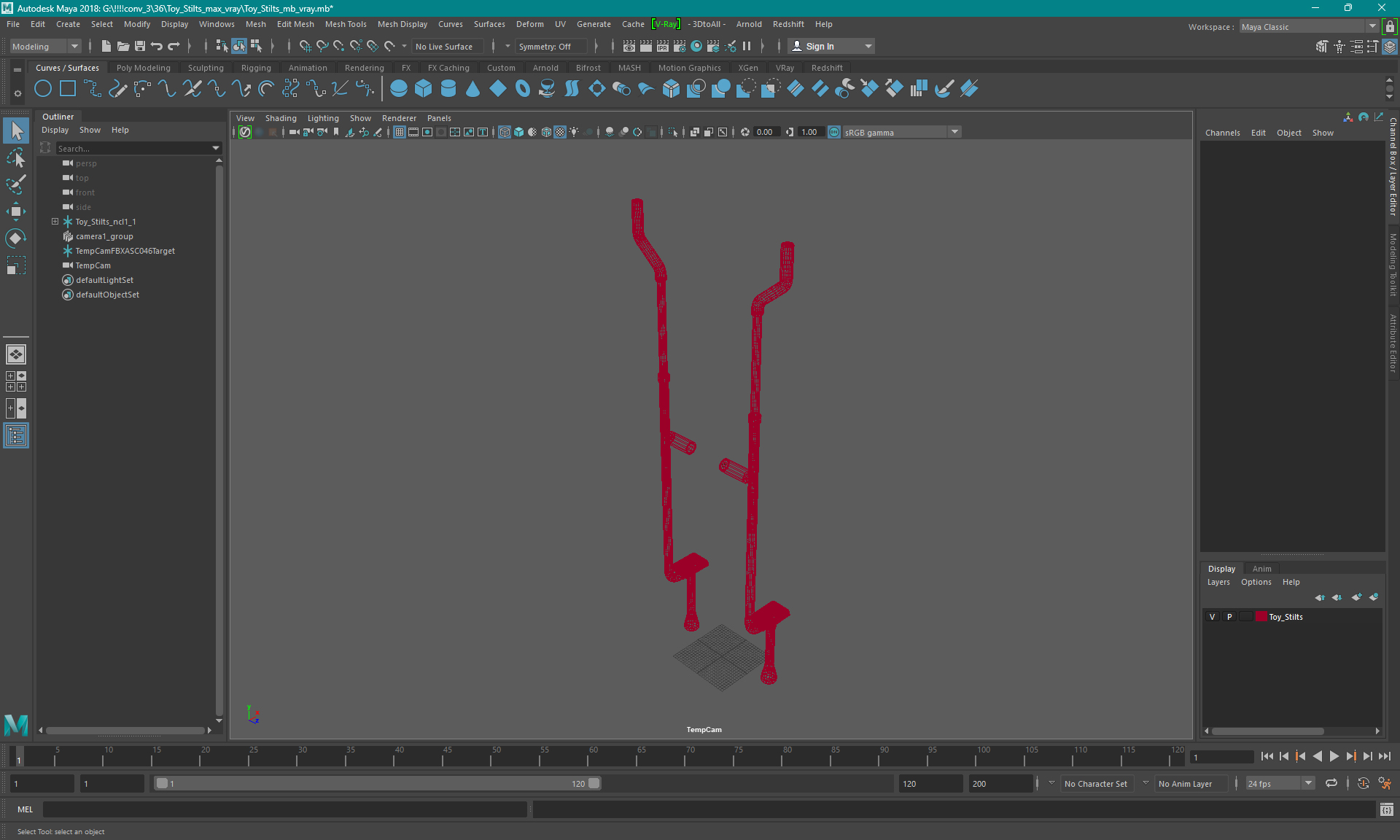1400x840 pixels.
Task: Drag the gamma value slider field
Action: coord(807,132)
